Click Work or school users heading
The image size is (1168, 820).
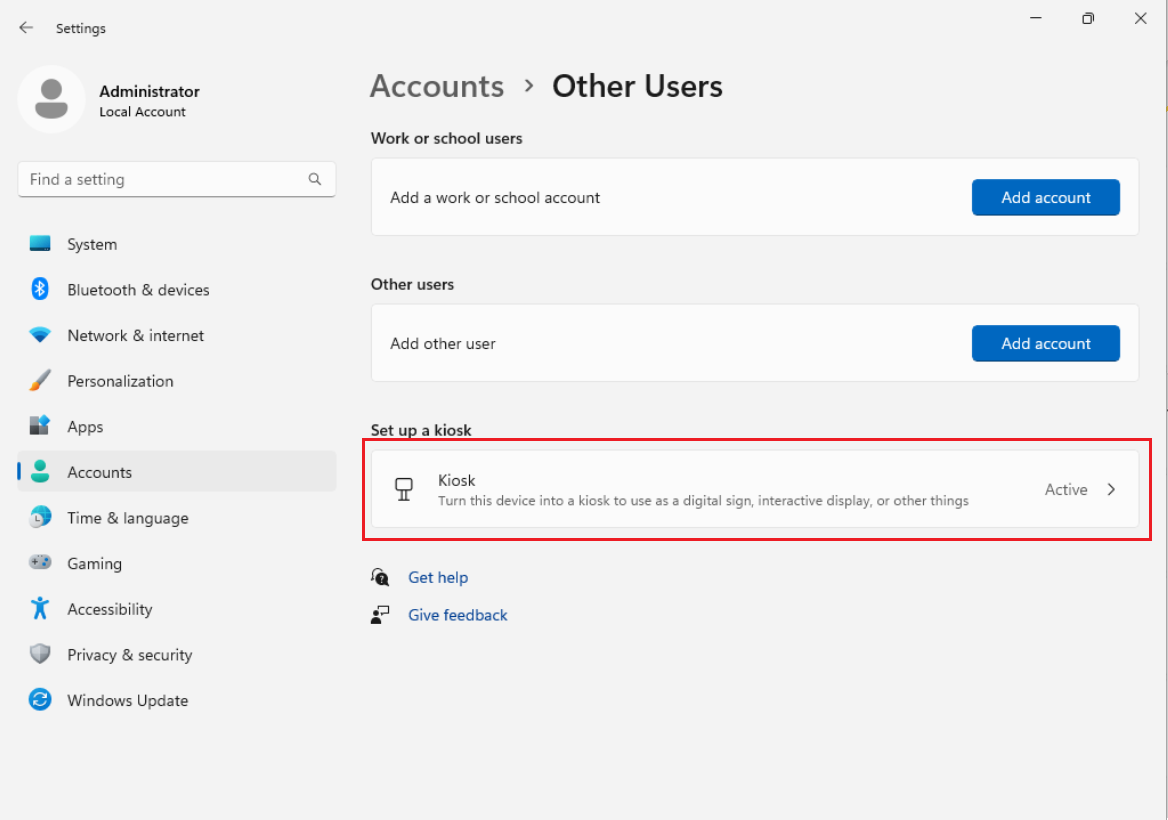pyautogui.click(x=446, y=139)
